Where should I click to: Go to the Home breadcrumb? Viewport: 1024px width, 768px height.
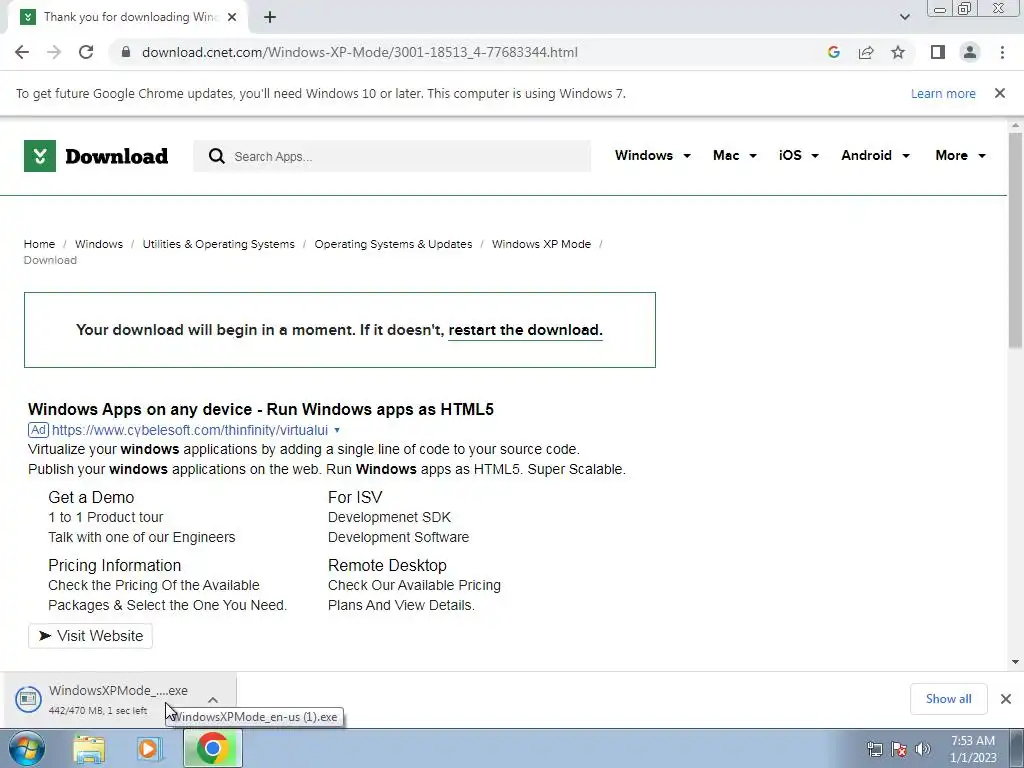pos(39,244)
